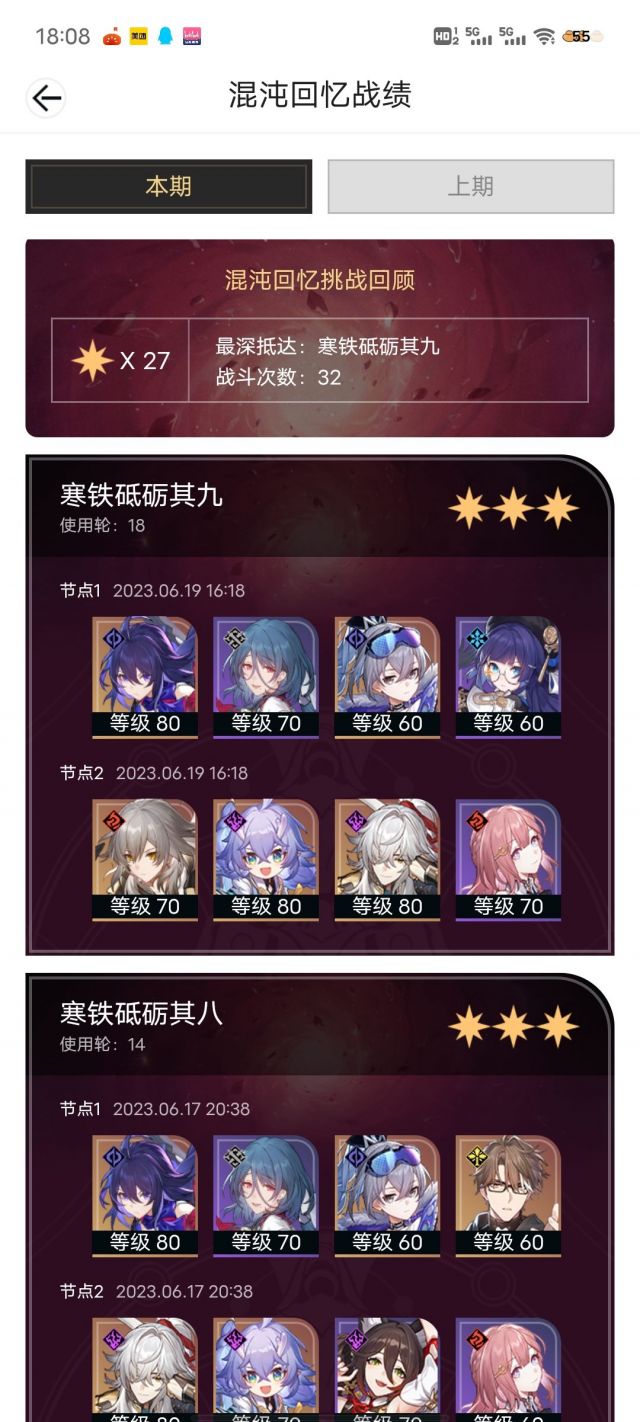The width and height of the screenshot is (640, 1422).
Task: Select the goggles character level 60 in 其九 节点1
Action: click(x=387, y=677)
